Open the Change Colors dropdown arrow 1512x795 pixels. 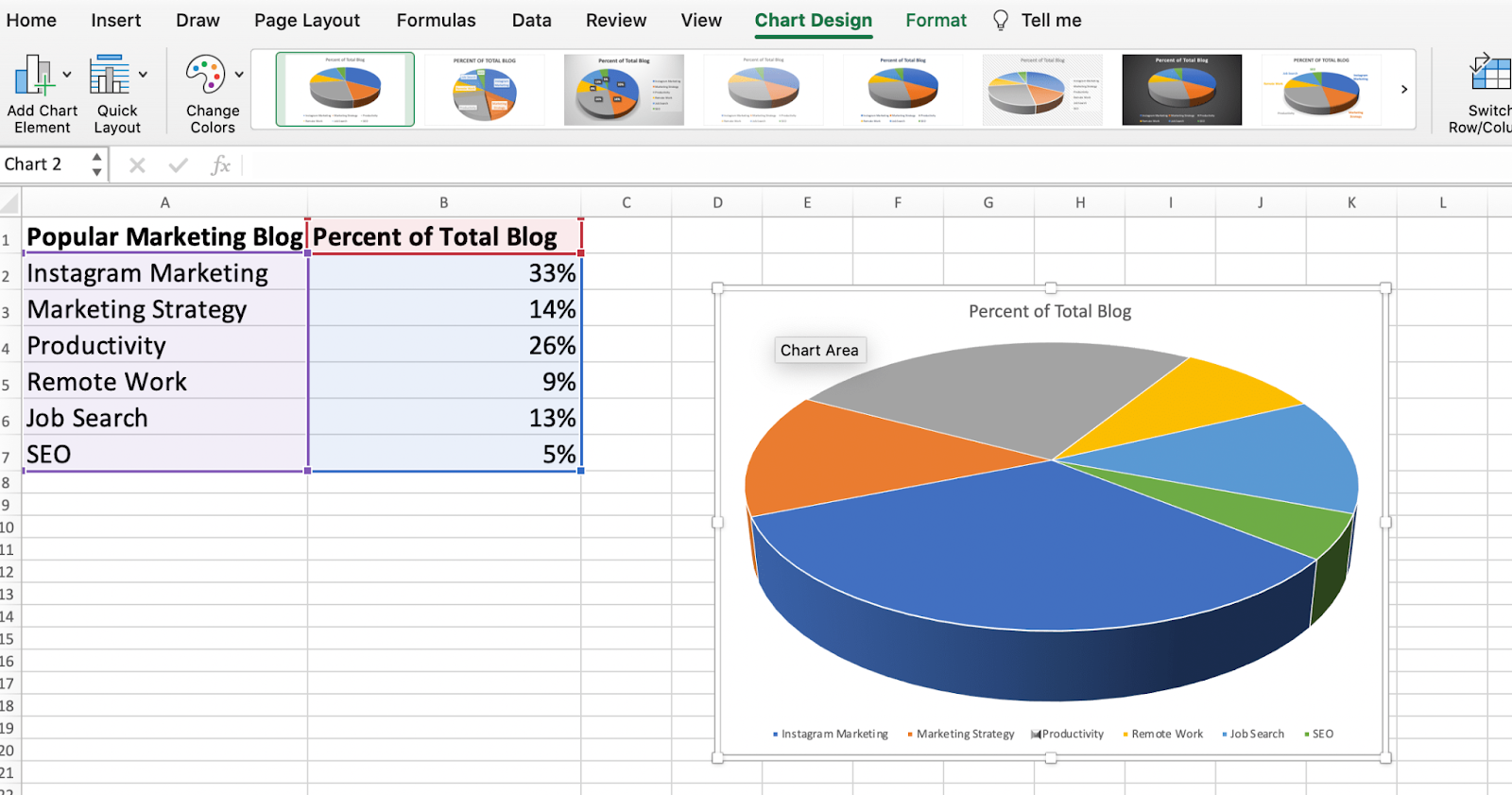click(239, 75)
